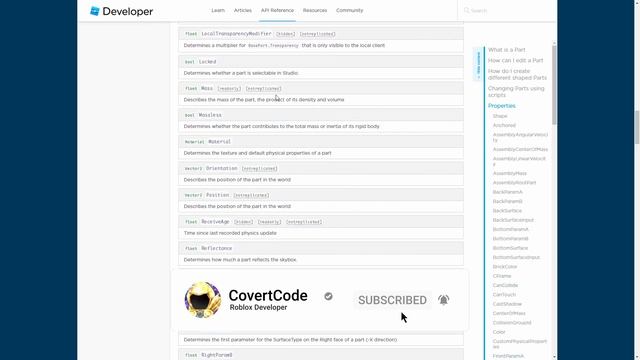Image resolution: width=640 pixels, height=360 pixels.
Task: Select CollisionGroupId in the sidebar
Action: click(x=512, y=322)
